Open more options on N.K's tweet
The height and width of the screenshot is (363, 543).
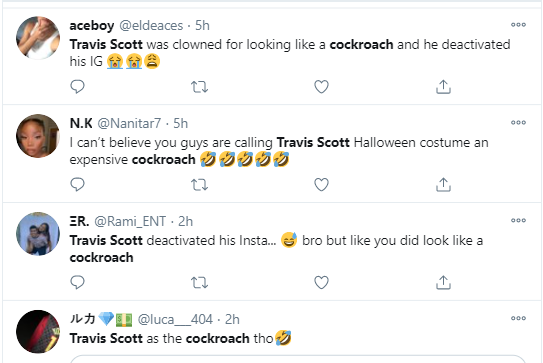[518, 122]
